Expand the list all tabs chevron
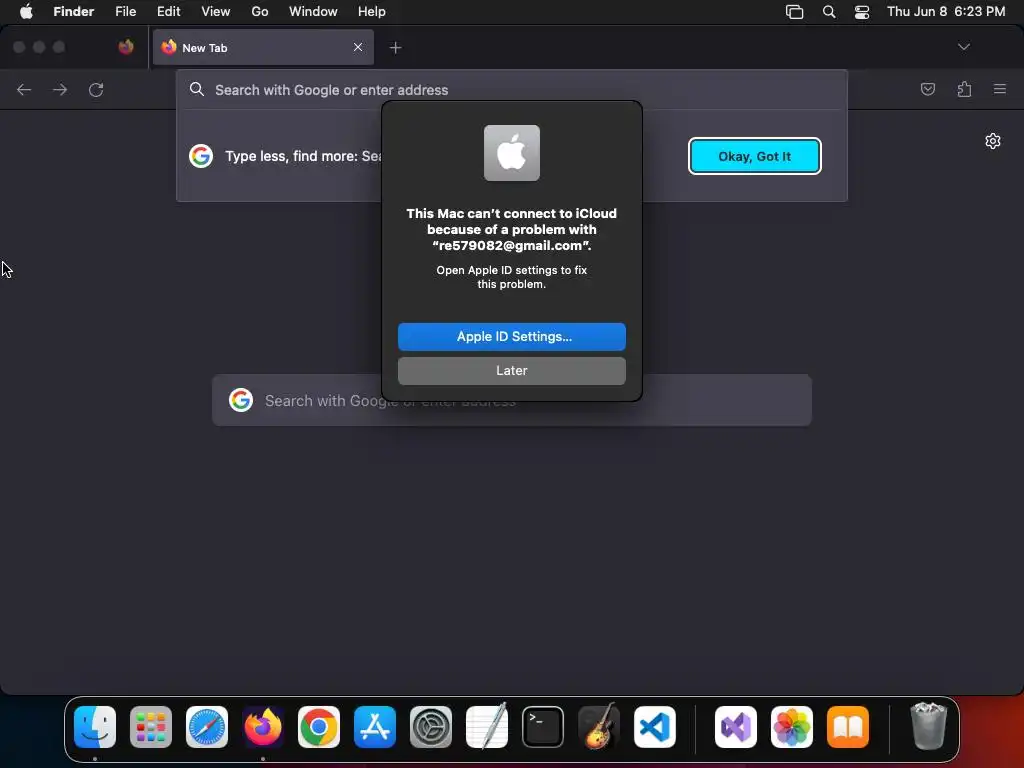Screen dimensions: 1024x768 [x=963, y=47]
